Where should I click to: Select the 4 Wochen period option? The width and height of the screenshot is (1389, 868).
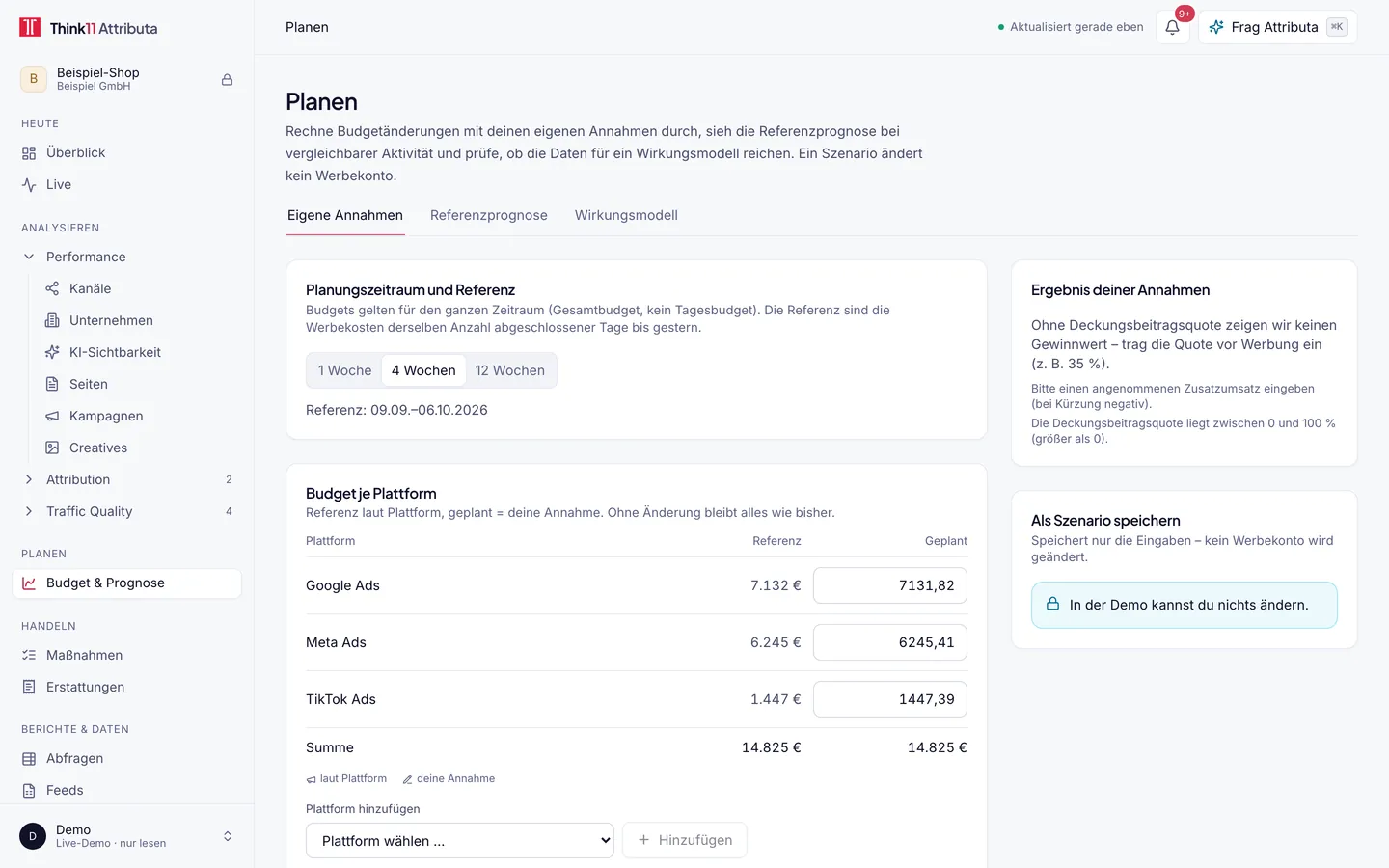point(423,370)
